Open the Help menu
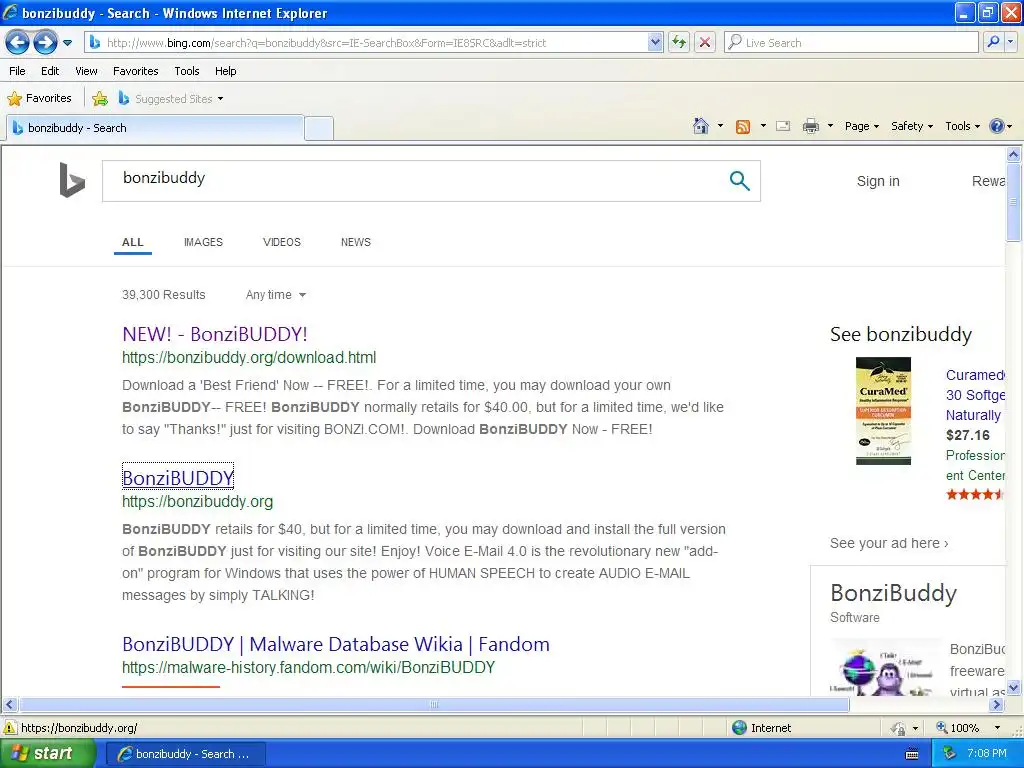The height and width of the screenshot is (768, 1024). pos(225,71)
